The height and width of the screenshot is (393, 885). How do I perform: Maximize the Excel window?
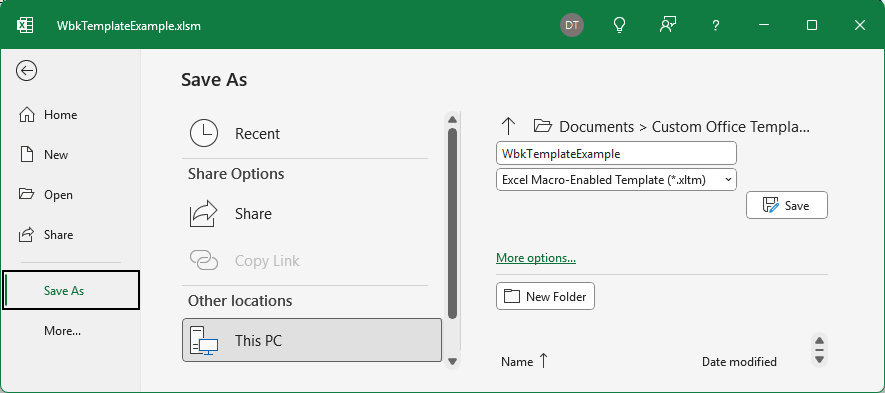tap(812, 25)
